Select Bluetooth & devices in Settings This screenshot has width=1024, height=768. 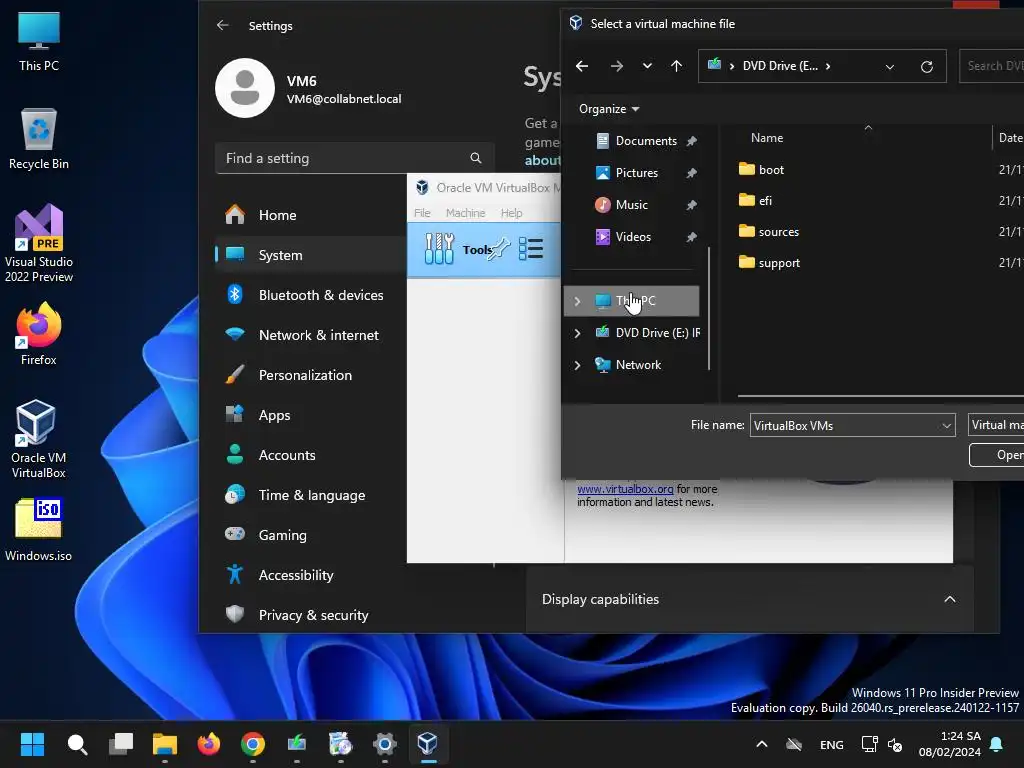pyautogui.click(x=310, y=295)
